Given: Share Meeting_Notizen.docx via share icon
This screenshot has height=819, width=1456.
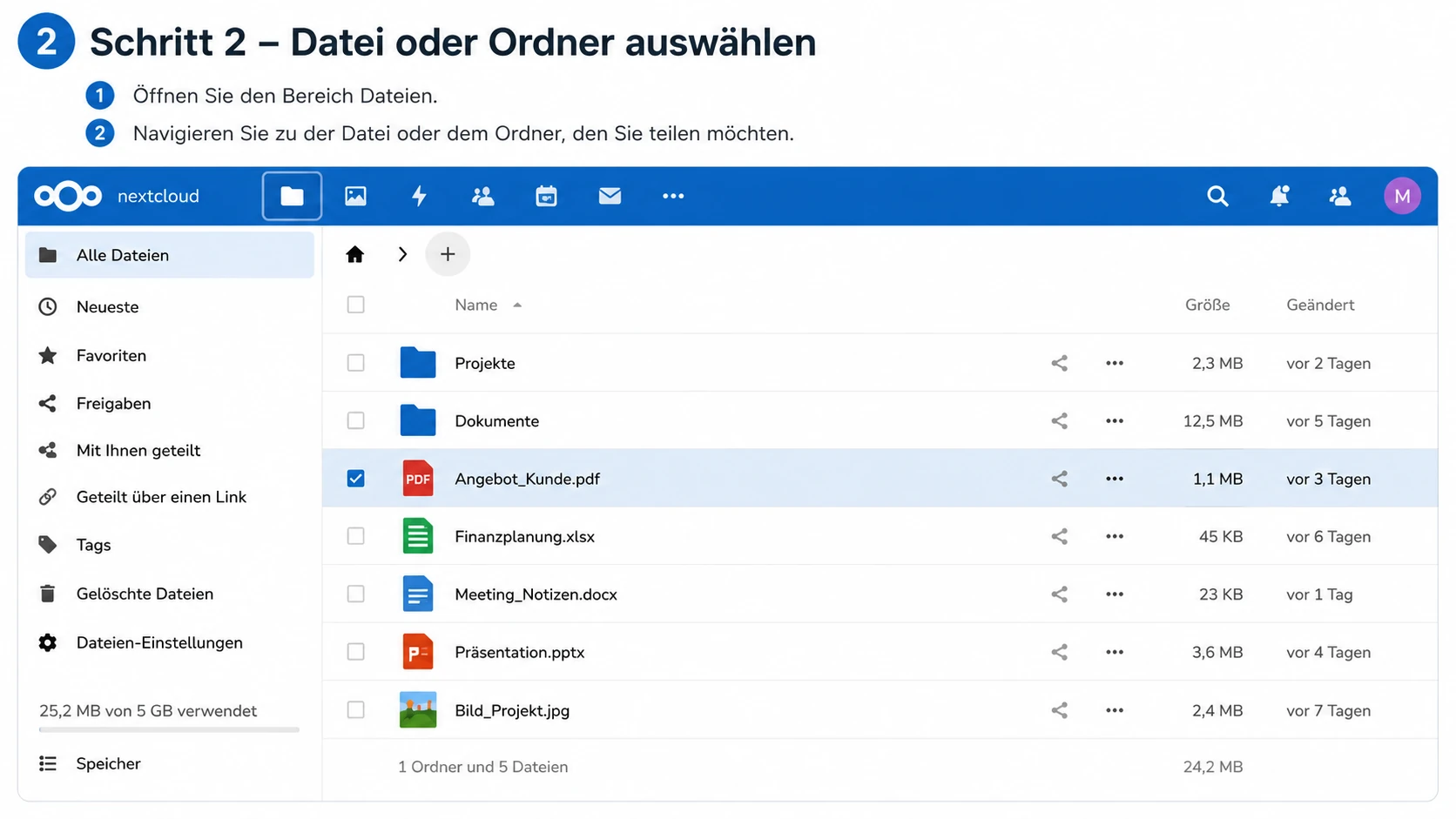Looking at the screenshot, I should pyautogui.click(x=1059, y=594).
